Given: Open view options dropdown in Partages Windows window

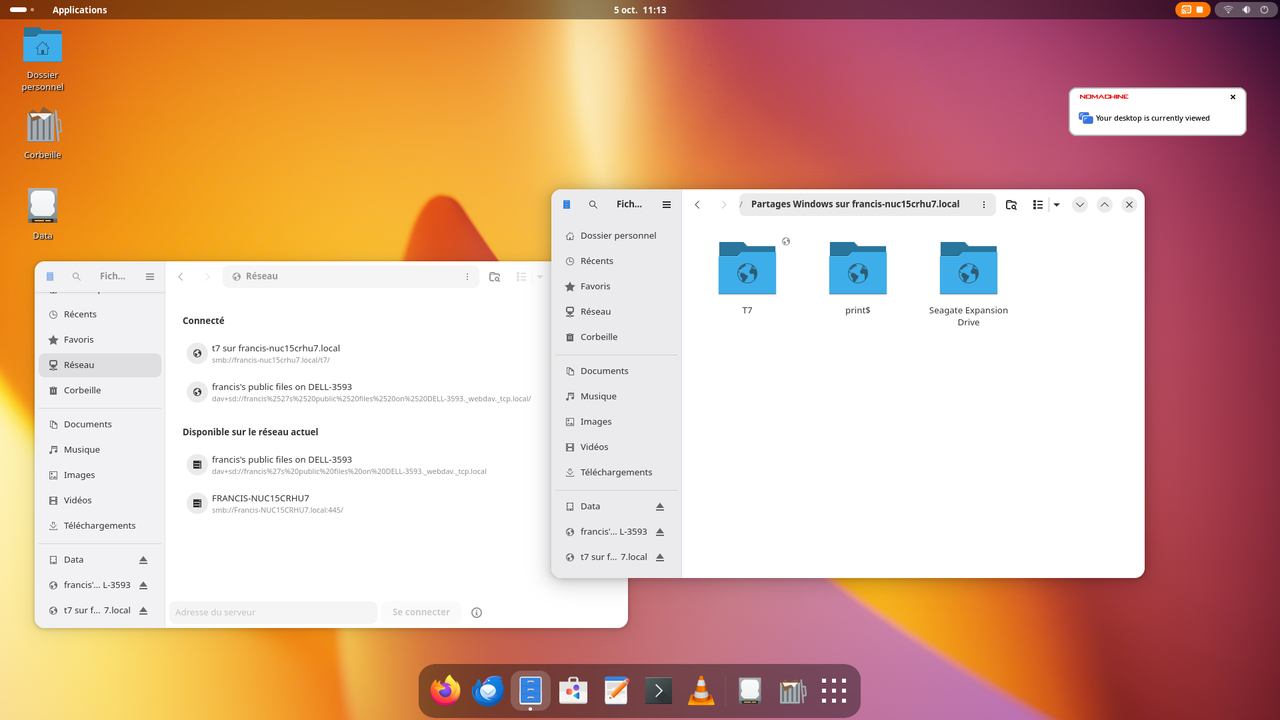Looking at the screenshot, I should (1056, 204).
